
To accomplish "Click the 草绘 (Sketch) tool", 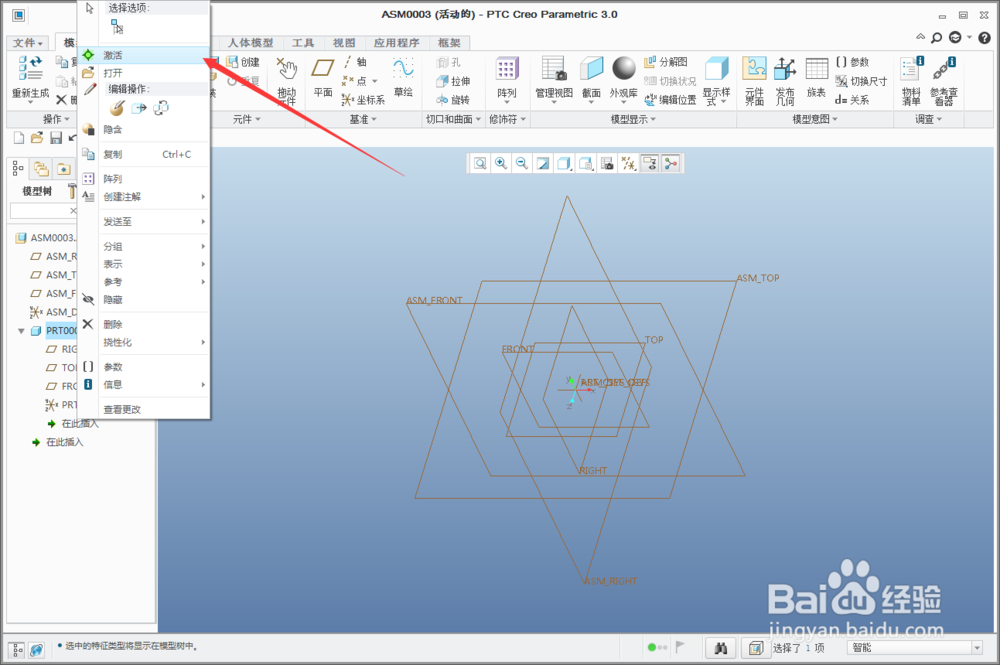I will (x=403, y=77).
